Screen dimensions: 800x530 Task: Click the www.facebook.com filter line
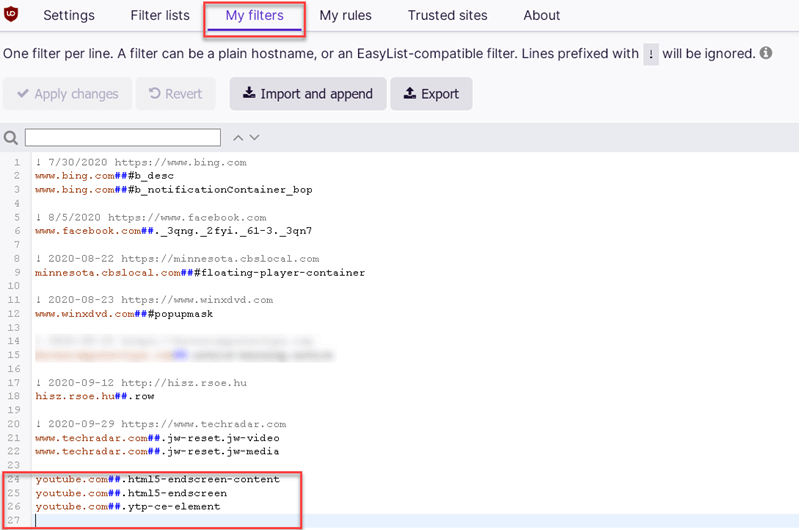tap(173, 231)
